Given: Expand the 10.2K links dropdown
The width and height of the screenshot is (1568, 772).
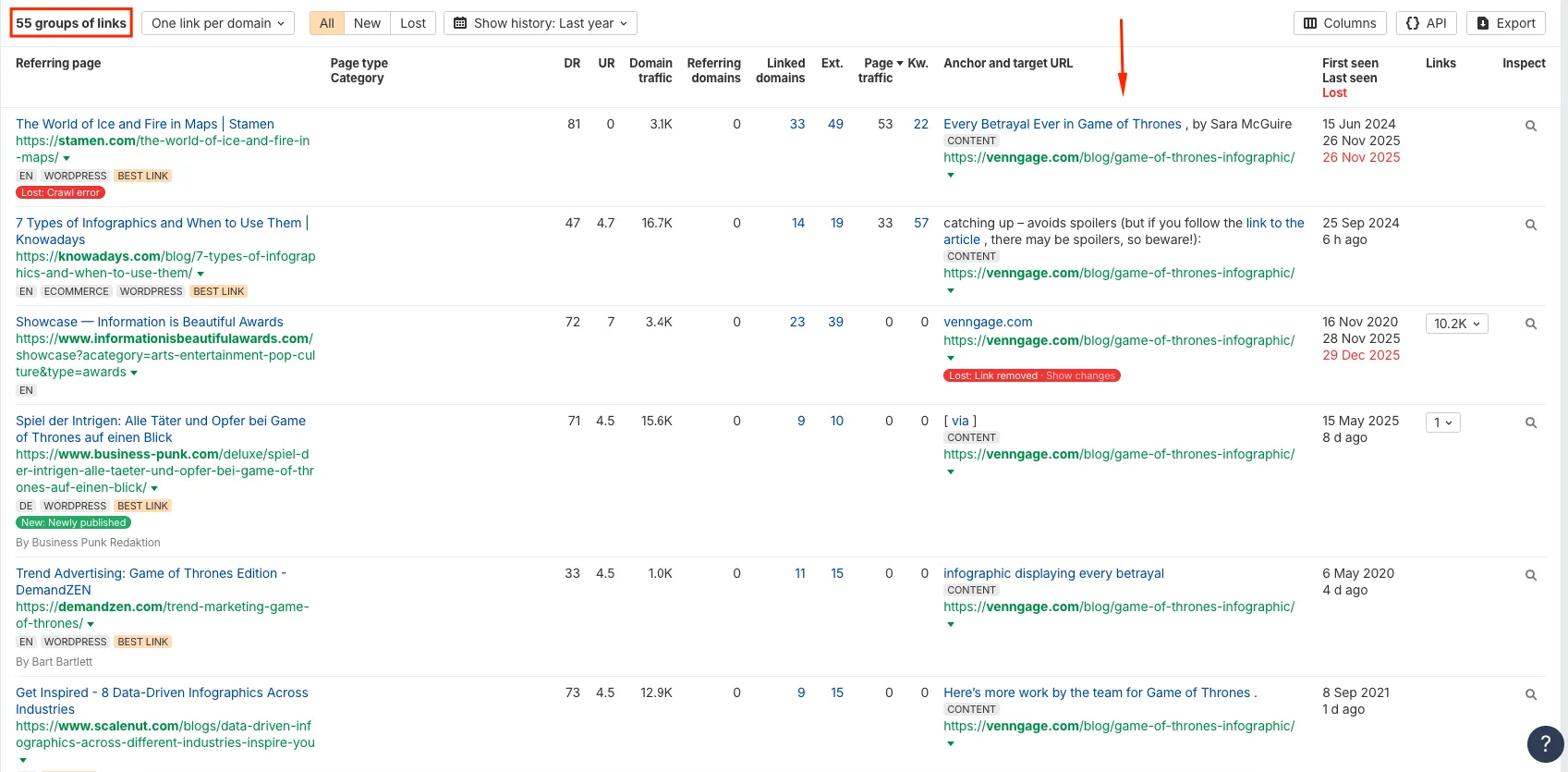Looking at the screenshot, I should (1456, 324).
